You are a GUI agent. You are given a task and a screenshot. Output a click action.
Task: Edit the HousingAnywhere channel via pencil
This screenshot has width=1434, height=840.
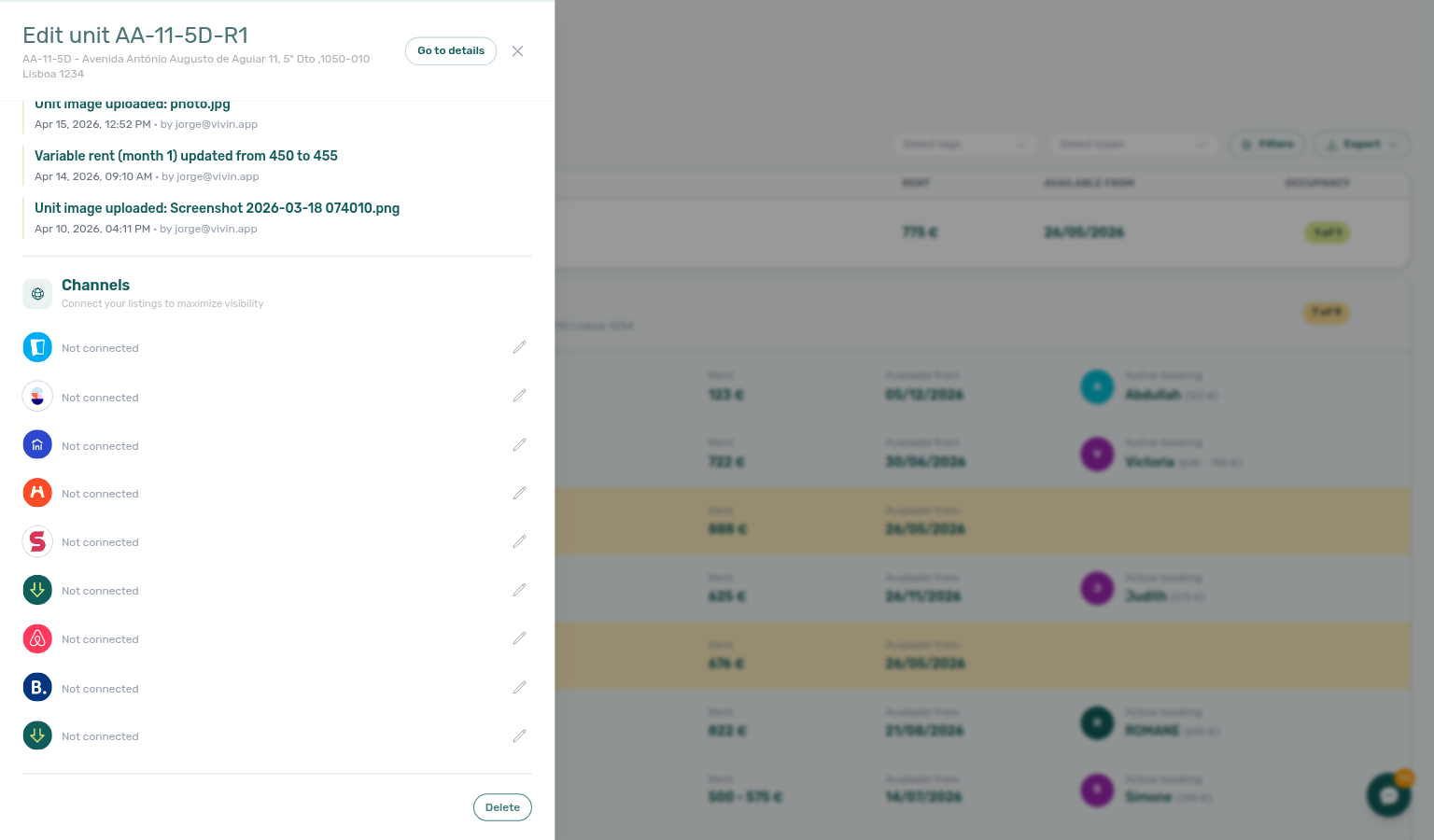[x=519, y=493]
